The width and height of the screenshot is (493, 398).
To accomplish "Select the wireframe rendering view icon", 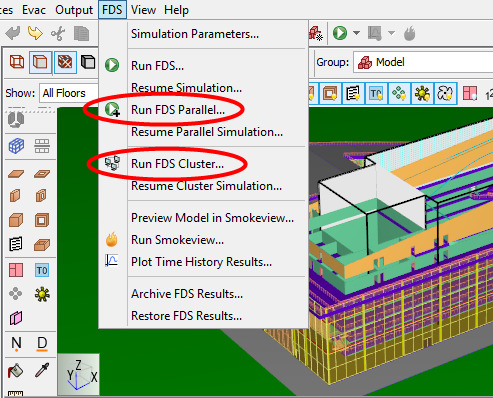I will click(x=17, y=62).
